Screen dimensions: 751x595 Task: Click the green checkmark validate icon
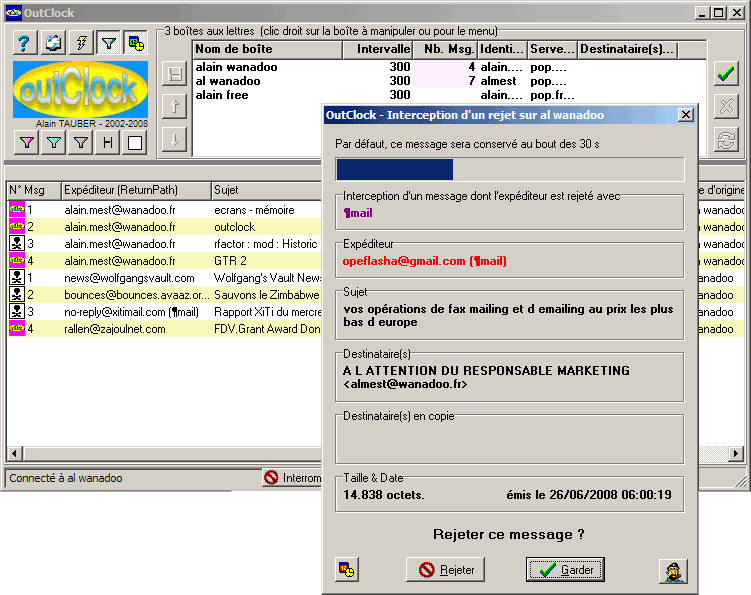726,74
